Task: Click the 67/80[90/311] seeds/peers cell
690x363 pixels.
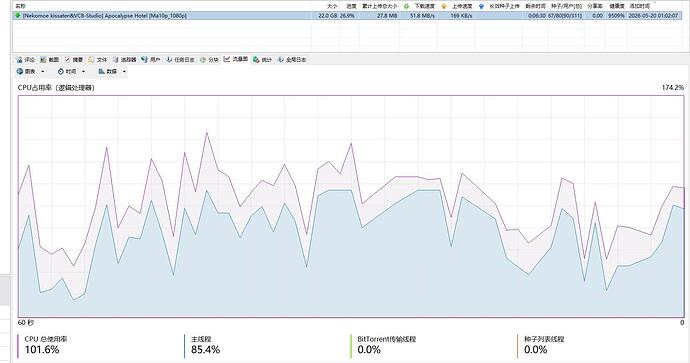Action: [565, 15]
